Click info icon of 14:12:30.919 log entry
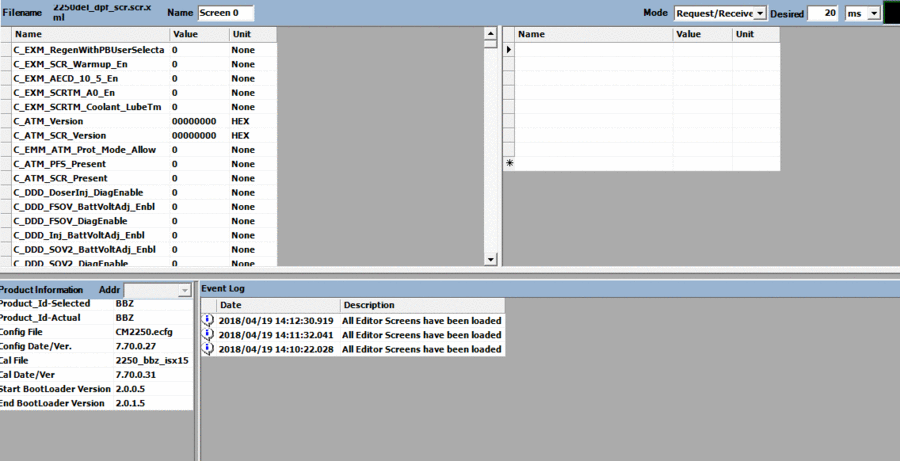Viewport: 900px width, 461px height. (x=208, y=320)
